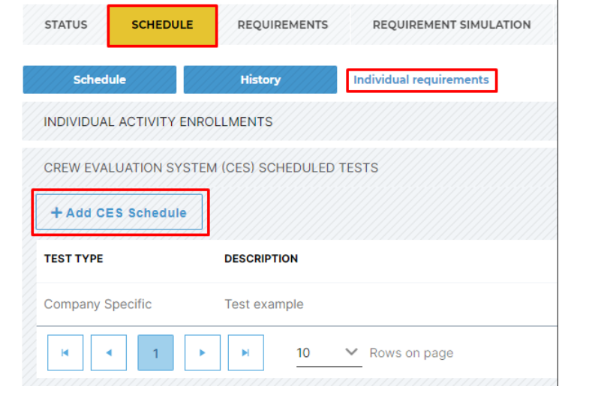Click the blue Schedule button

(x=99, y=80)
